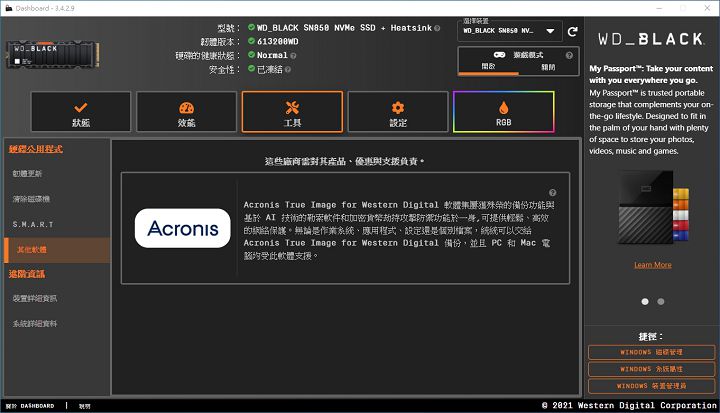Select 韌體更新 in the sidebar
Screen dimensions: 720x413
coord(28,173)
